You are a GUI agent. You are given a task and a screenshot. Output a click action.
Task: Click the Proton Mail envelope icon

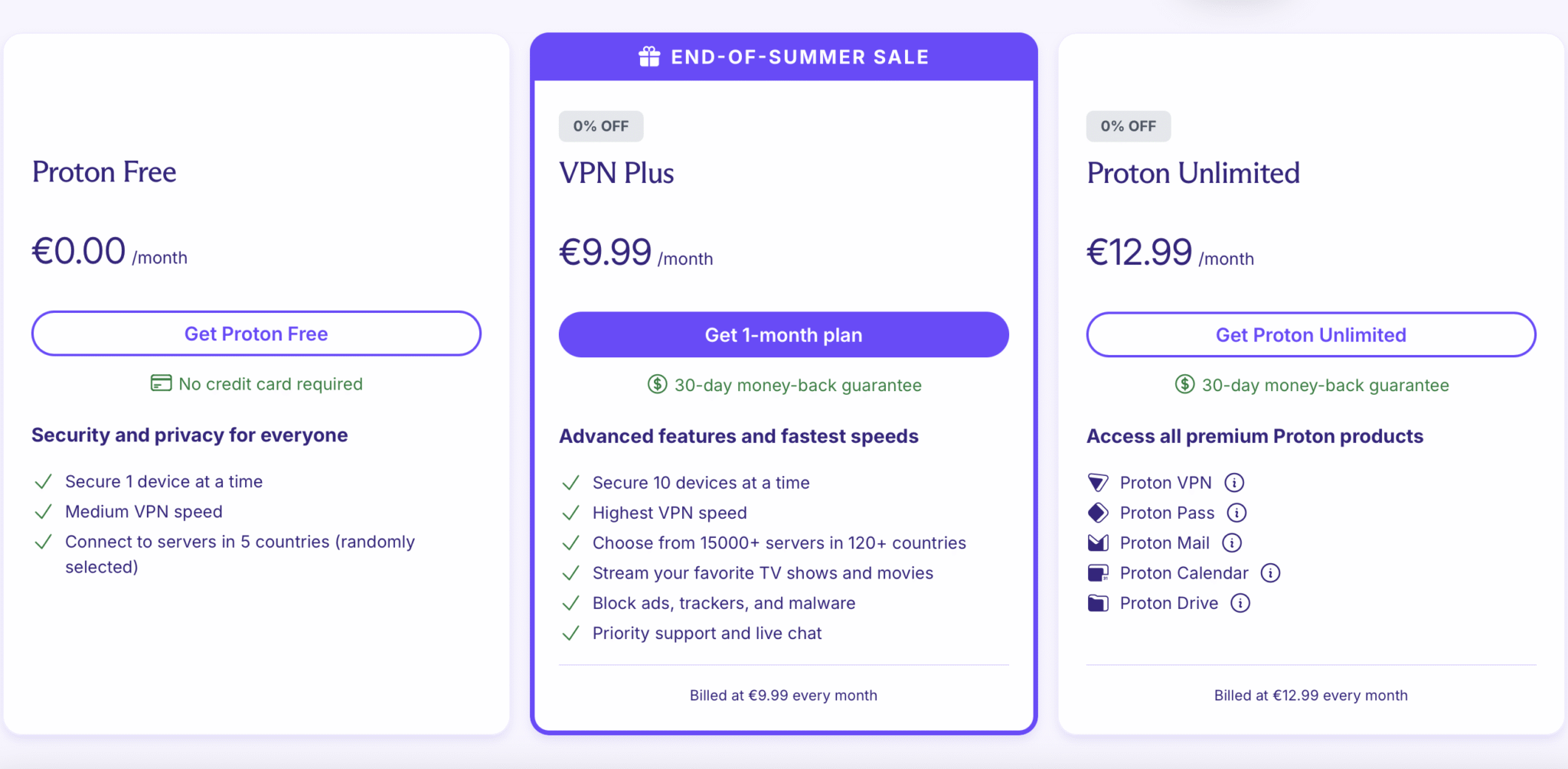(x=1098, y=543)
